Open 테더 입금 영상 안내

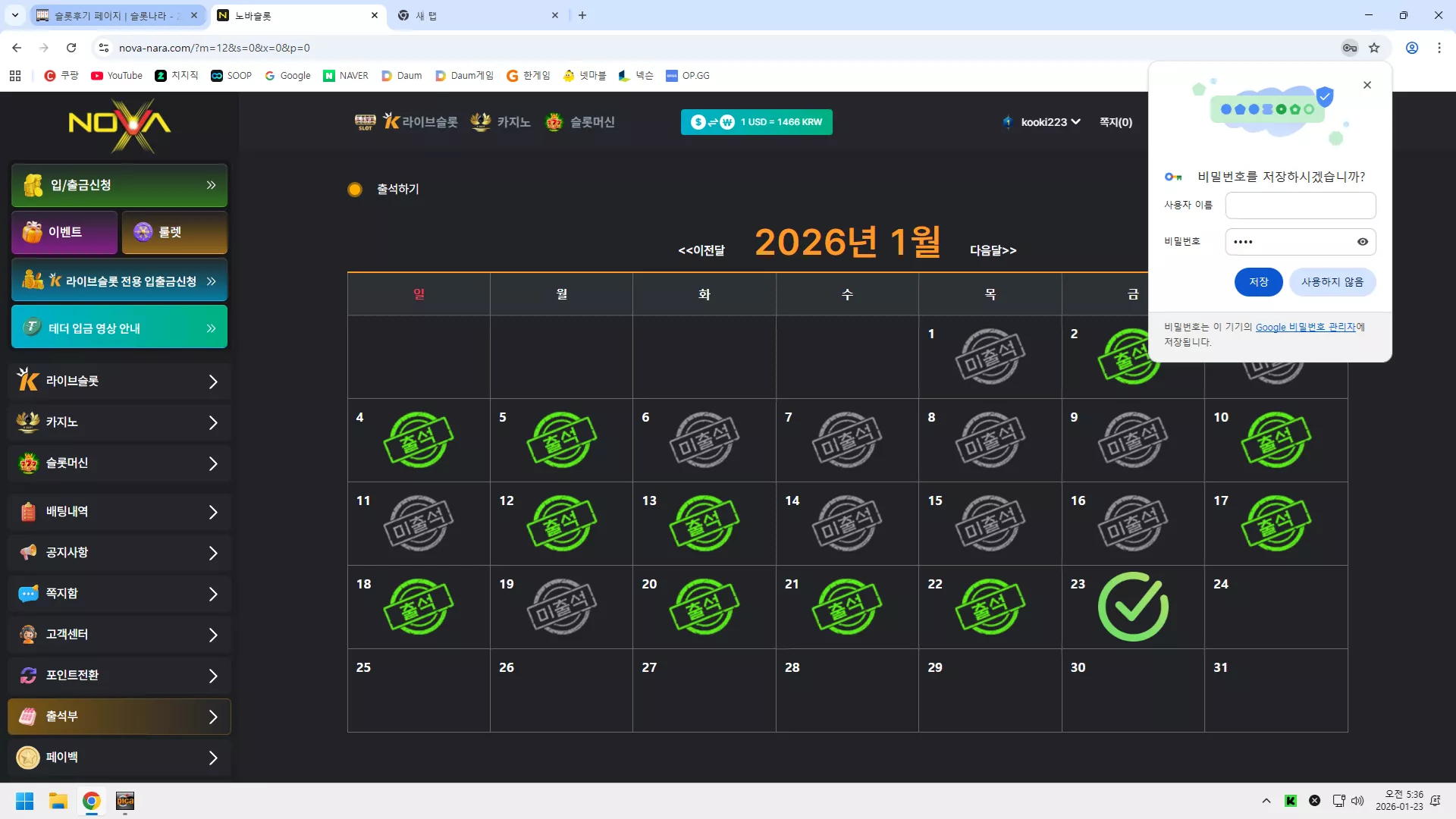(x=120, y=327)
